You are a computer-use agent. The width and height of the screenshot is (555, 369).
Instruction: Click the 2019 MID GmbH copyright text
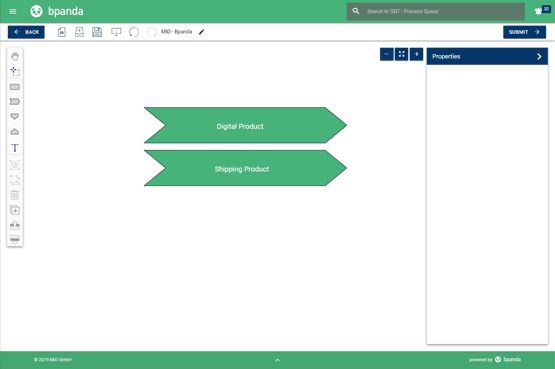(x=53, y=360)
